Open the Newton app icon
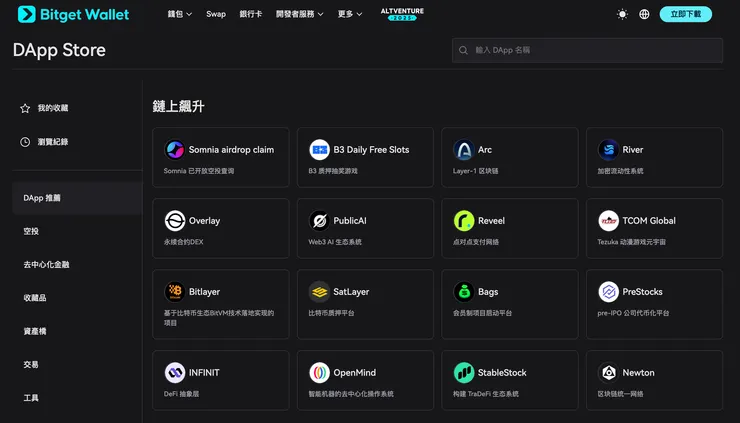The width and height of the screenshot is (740, 423). point(608,372)
